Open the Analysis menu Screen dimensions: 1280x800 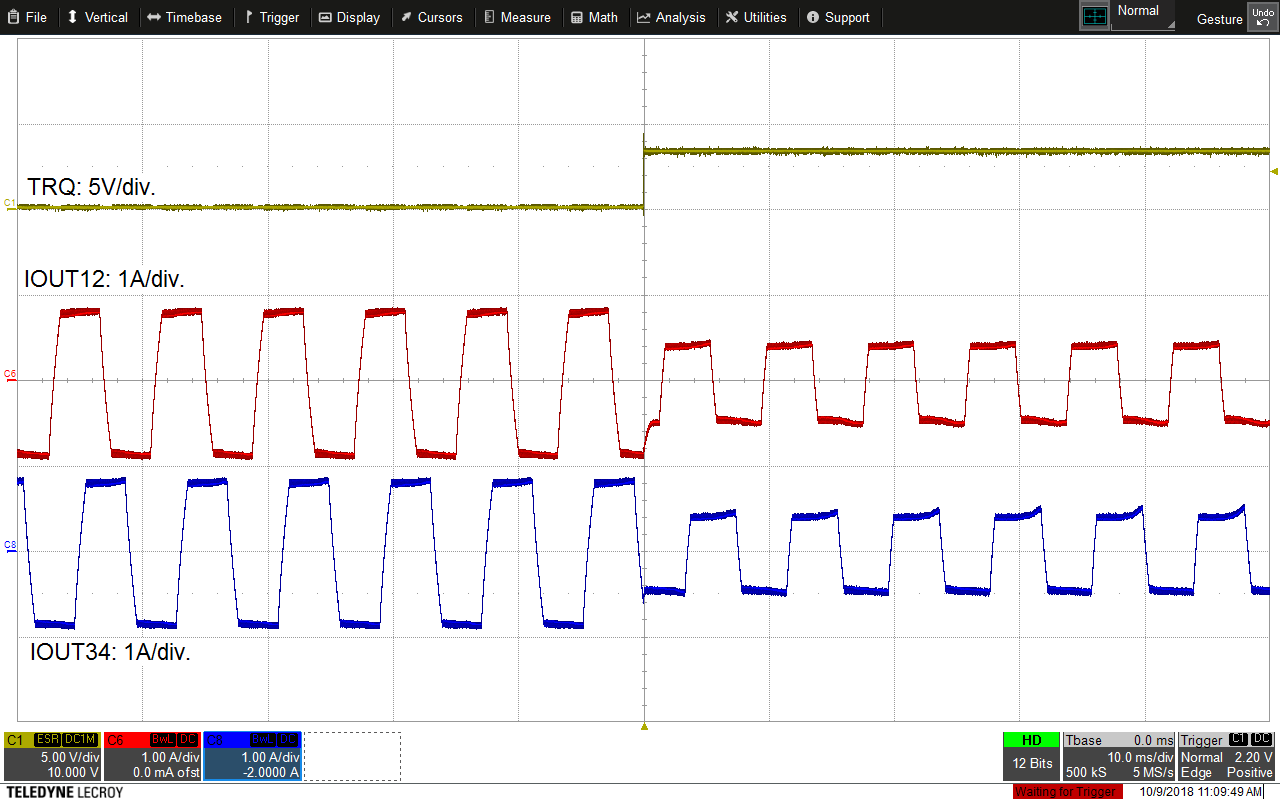(672, 17)
